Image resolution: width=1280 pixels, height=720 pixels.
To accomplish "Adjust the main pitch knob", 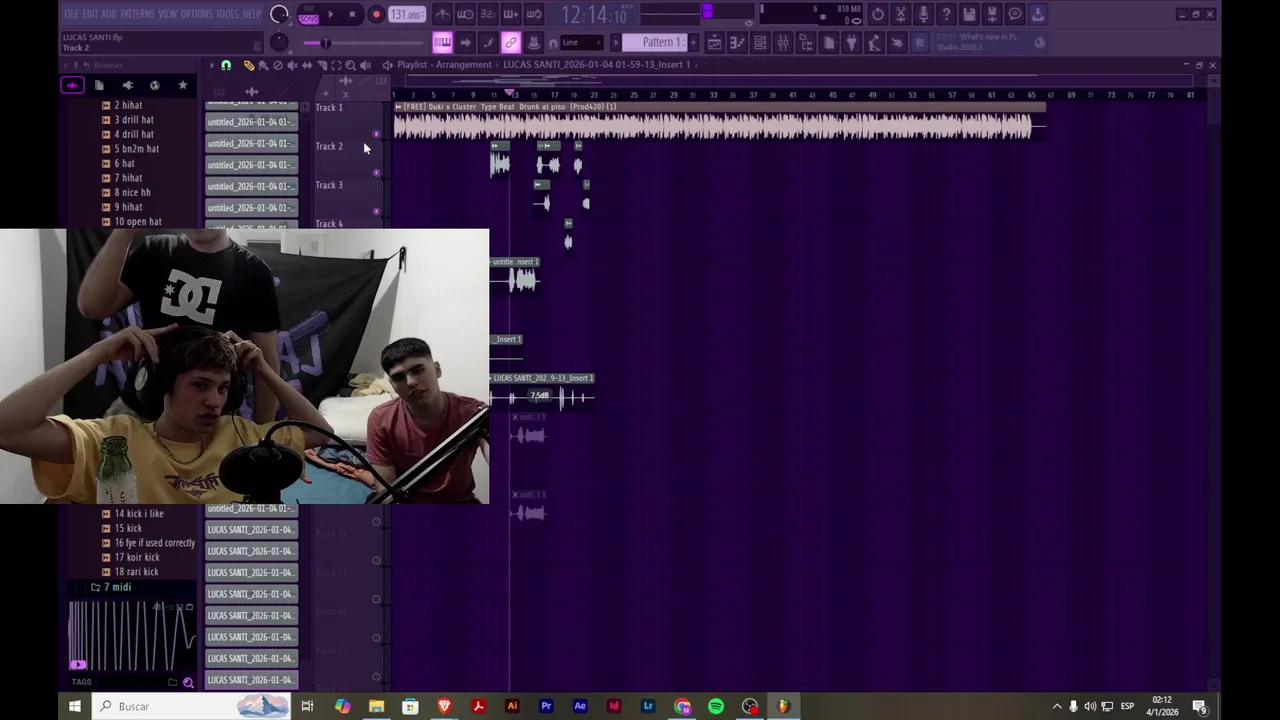I will point(279,42).
